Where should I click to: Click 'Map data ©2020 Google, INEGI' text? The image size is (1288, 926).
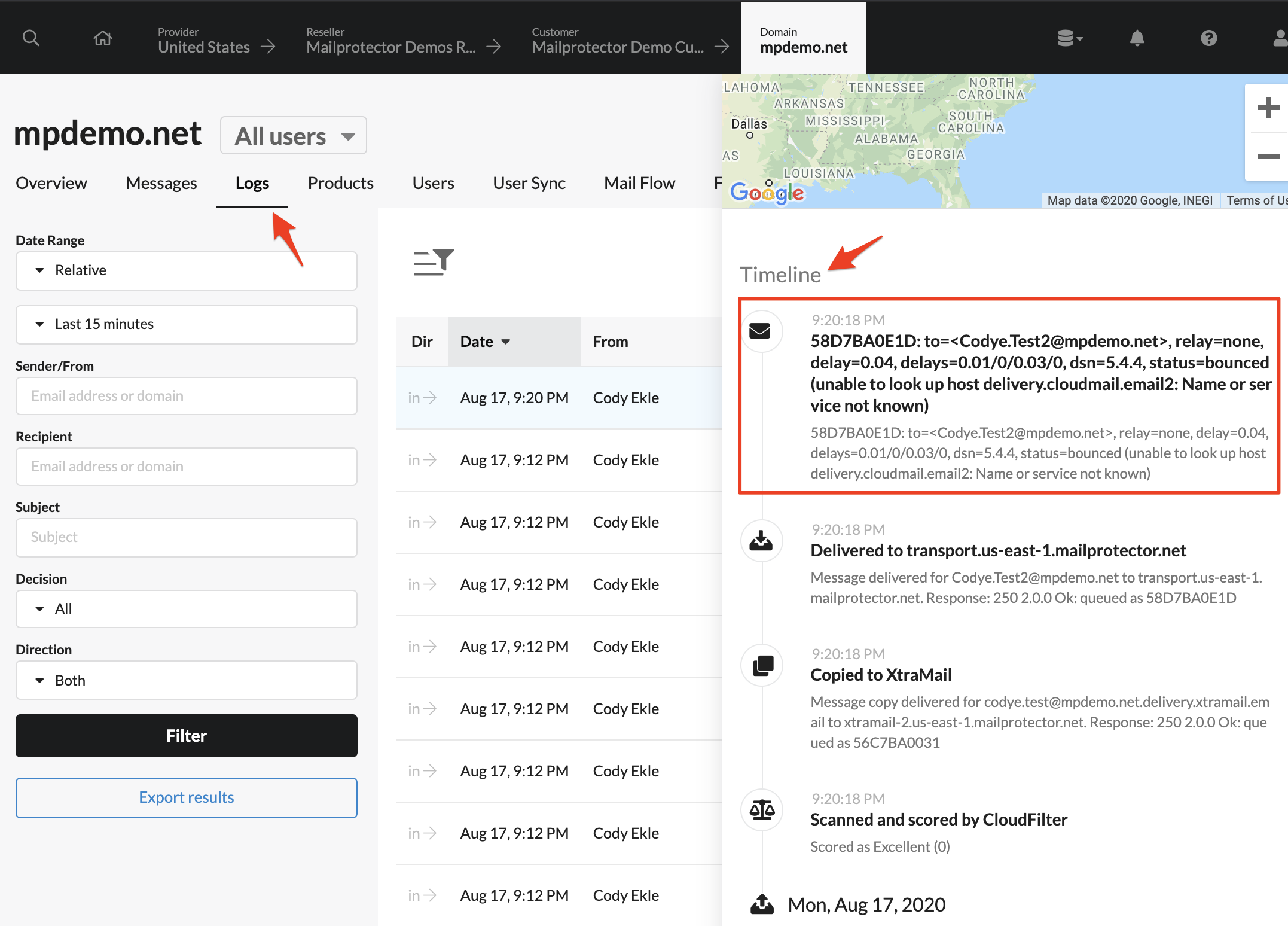pyautogui.click(x=1130, y=200)
